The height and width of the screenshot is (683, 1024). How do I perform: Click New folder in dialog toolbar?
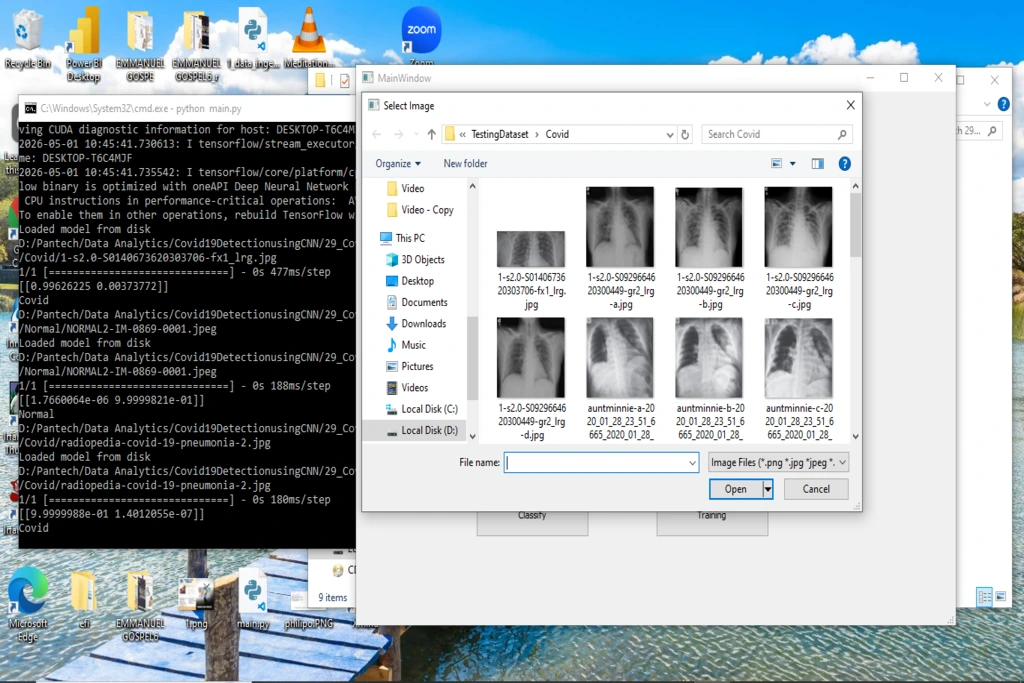coord(465,164)
